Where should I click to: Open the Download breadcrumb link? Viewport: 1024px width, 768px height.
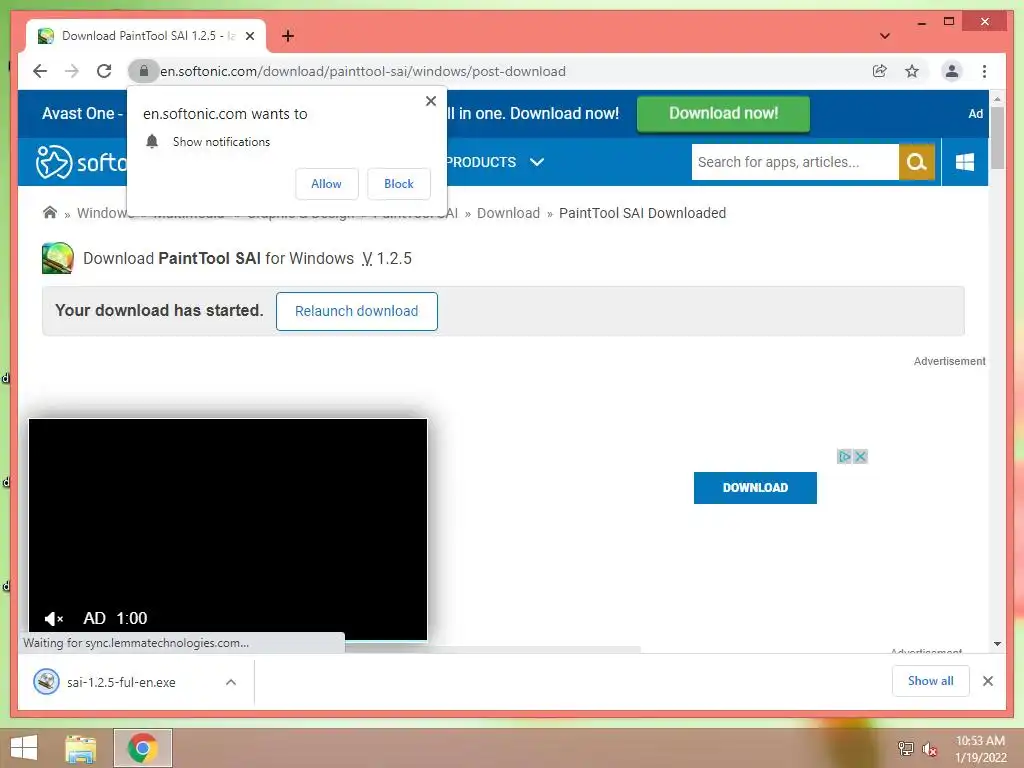(508, 213)
